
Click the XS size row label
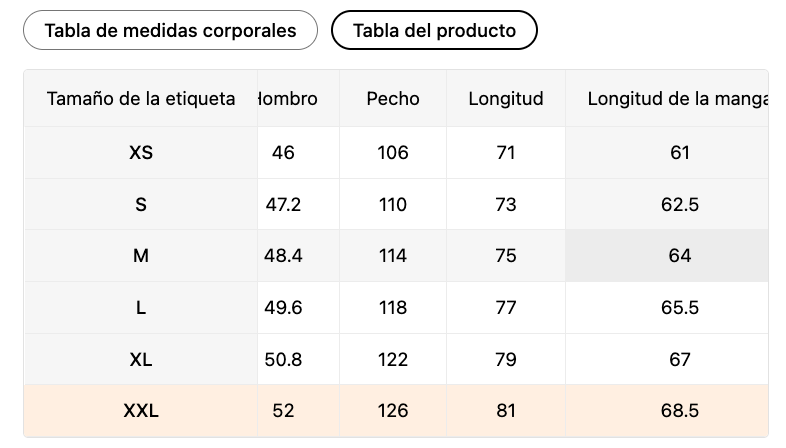(141, 153)
